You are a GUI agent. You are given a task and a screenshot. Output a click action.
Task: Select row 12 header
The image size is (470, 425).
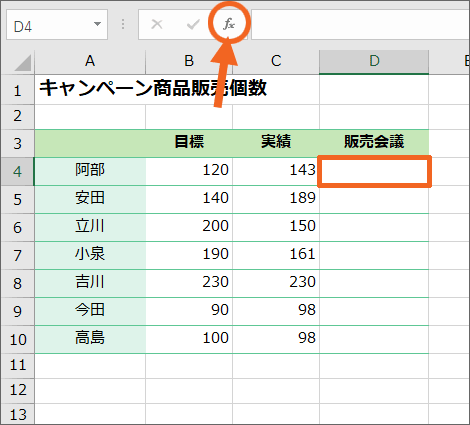pos(18,391)
